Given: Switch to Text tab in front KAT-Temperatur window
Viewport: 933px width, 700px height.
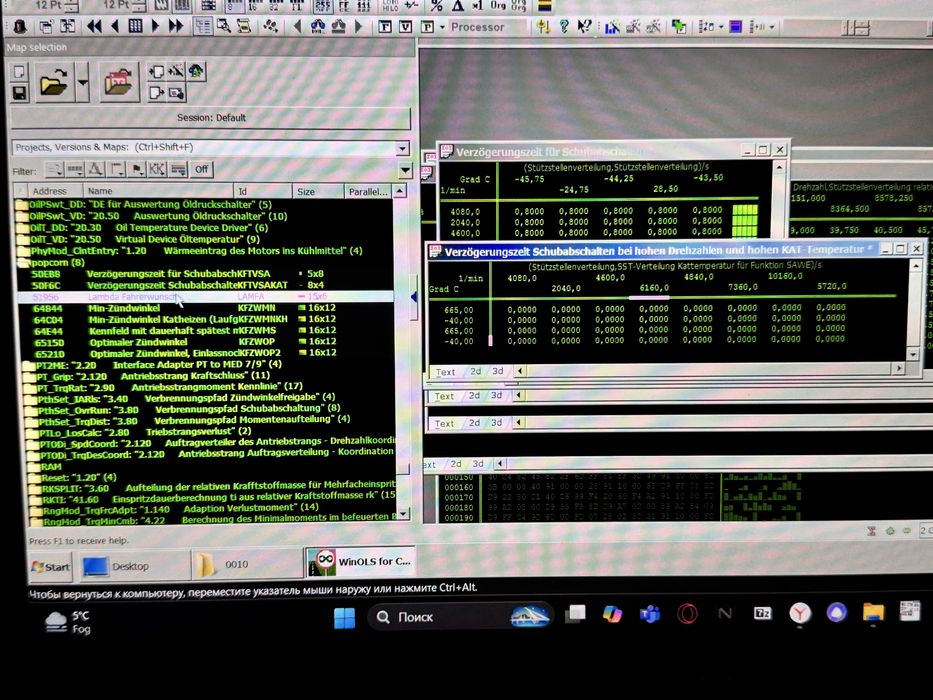Looking at the screenshot, I should coord(445,372).
